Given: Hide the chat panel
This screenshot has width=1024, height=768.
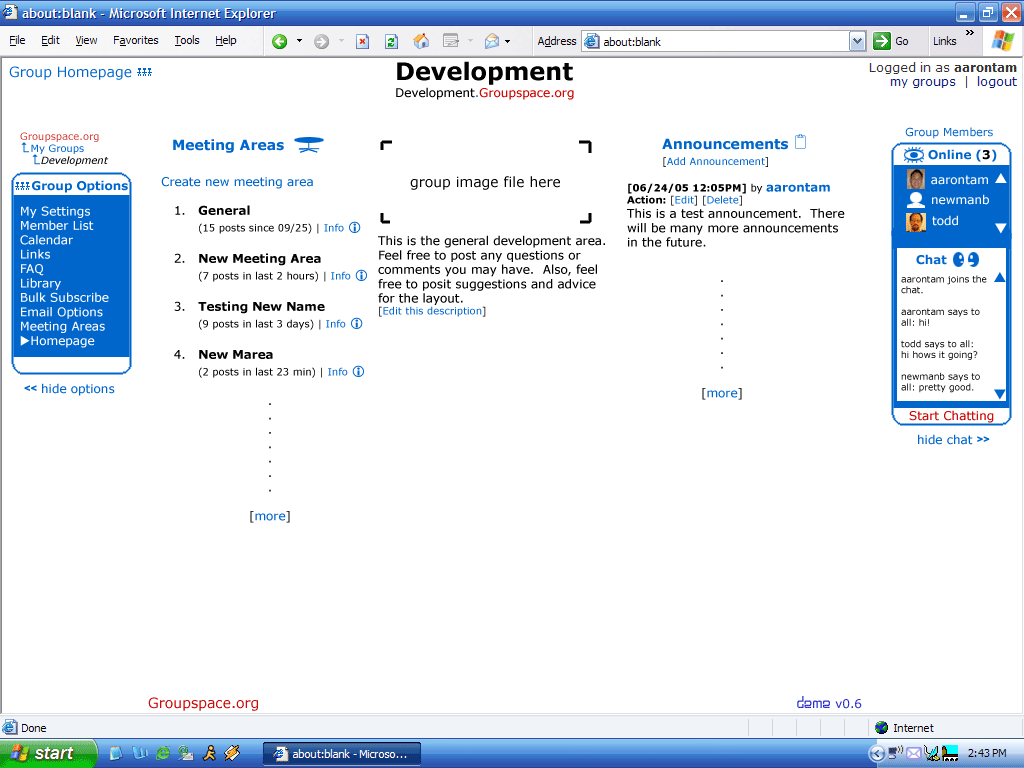Looking at the screenshot, I should (x=953, y=439).
